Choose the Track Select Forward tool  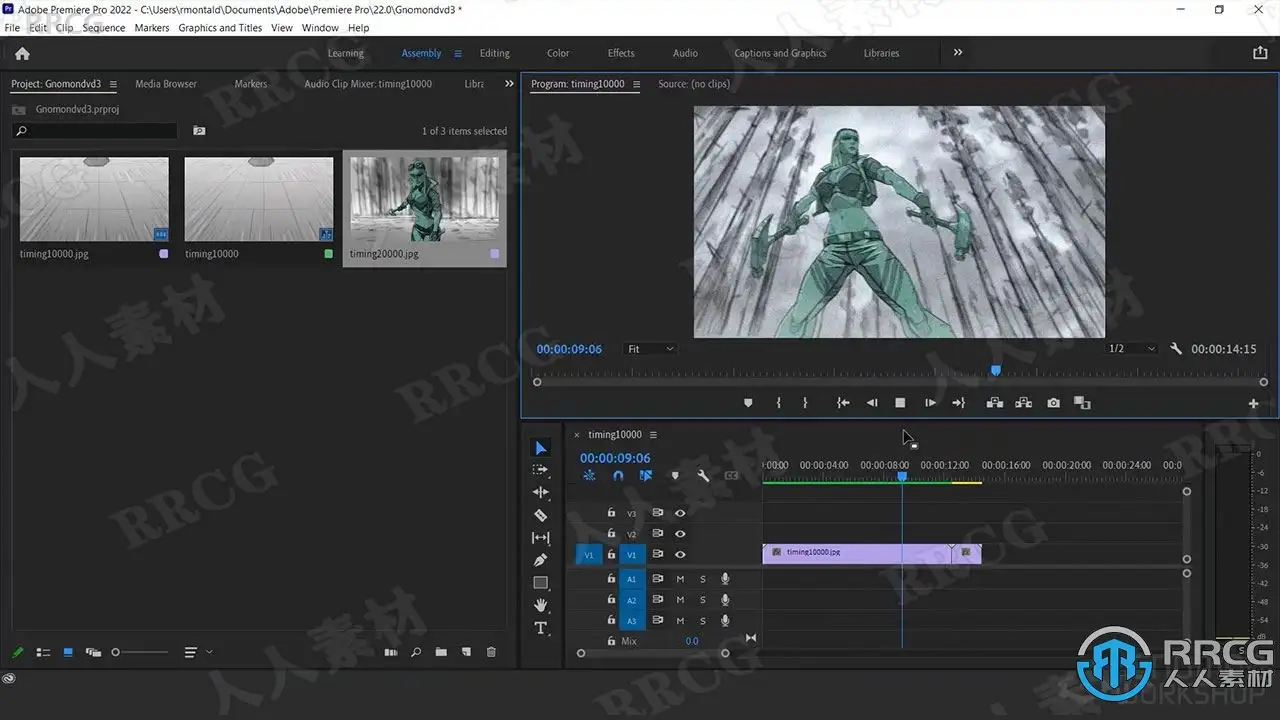tap(540, 470)
